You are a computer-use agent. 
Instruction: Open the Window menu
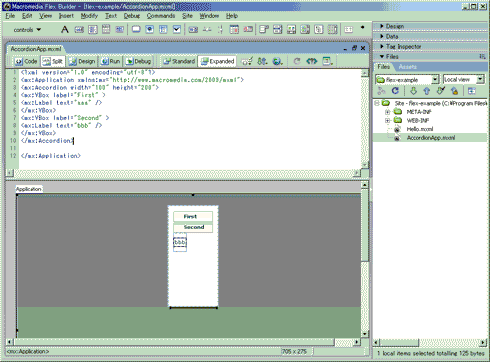[x=209, y=16]
